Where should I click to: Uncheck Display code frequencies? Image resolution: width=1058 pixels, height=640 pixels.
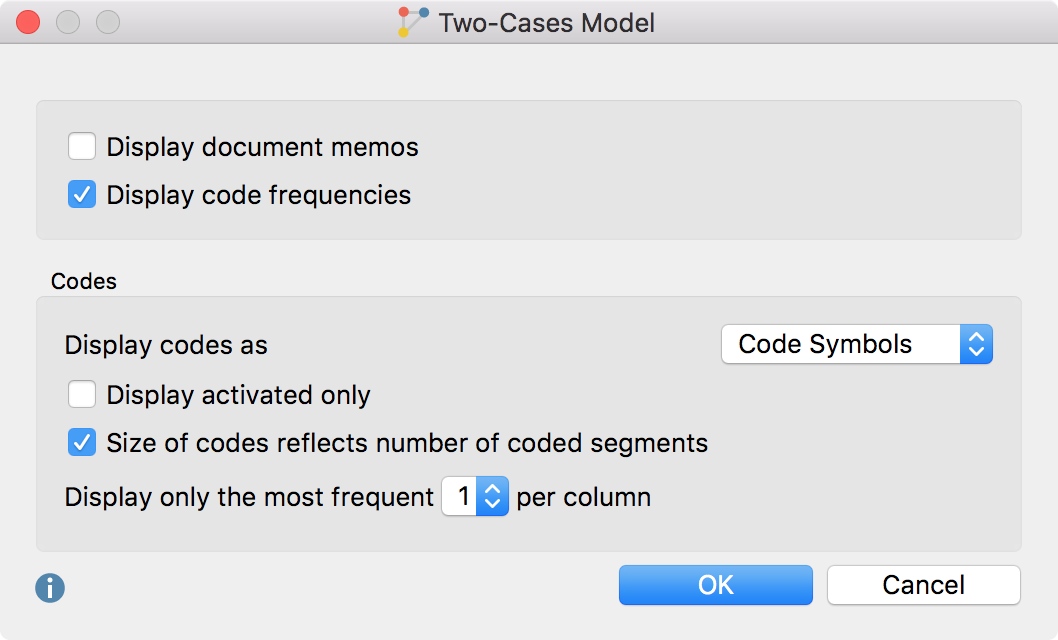tap(82, 194)
